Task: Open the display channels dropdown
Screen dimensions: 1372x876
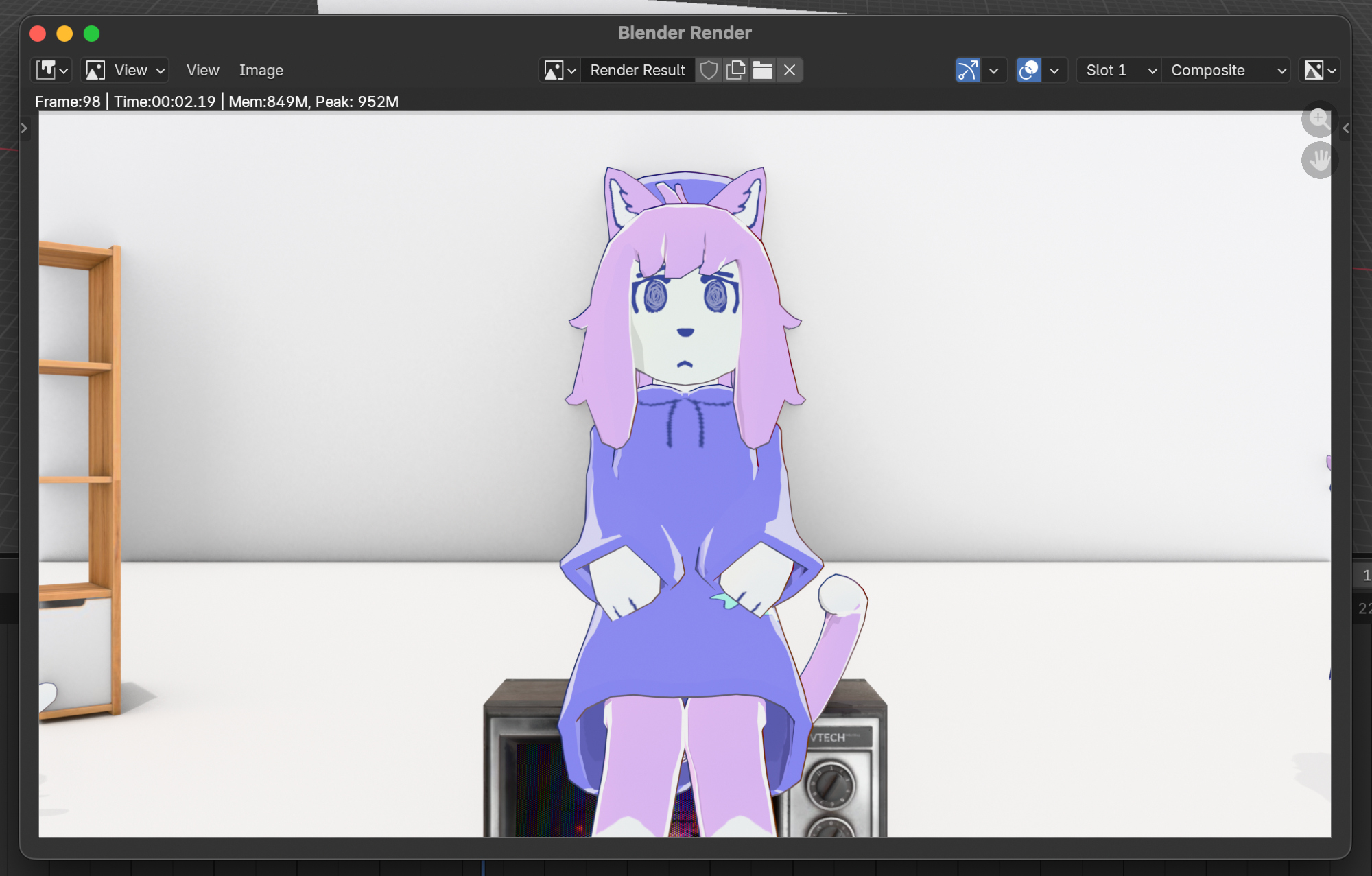Action: pyautogui.click(x=1319, y=70)
